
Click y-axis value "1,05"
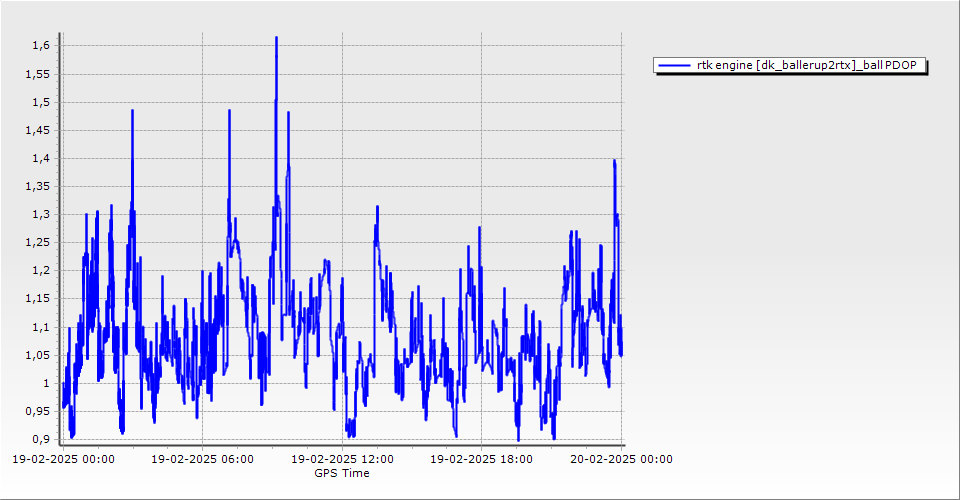click(x=38, y=356)
